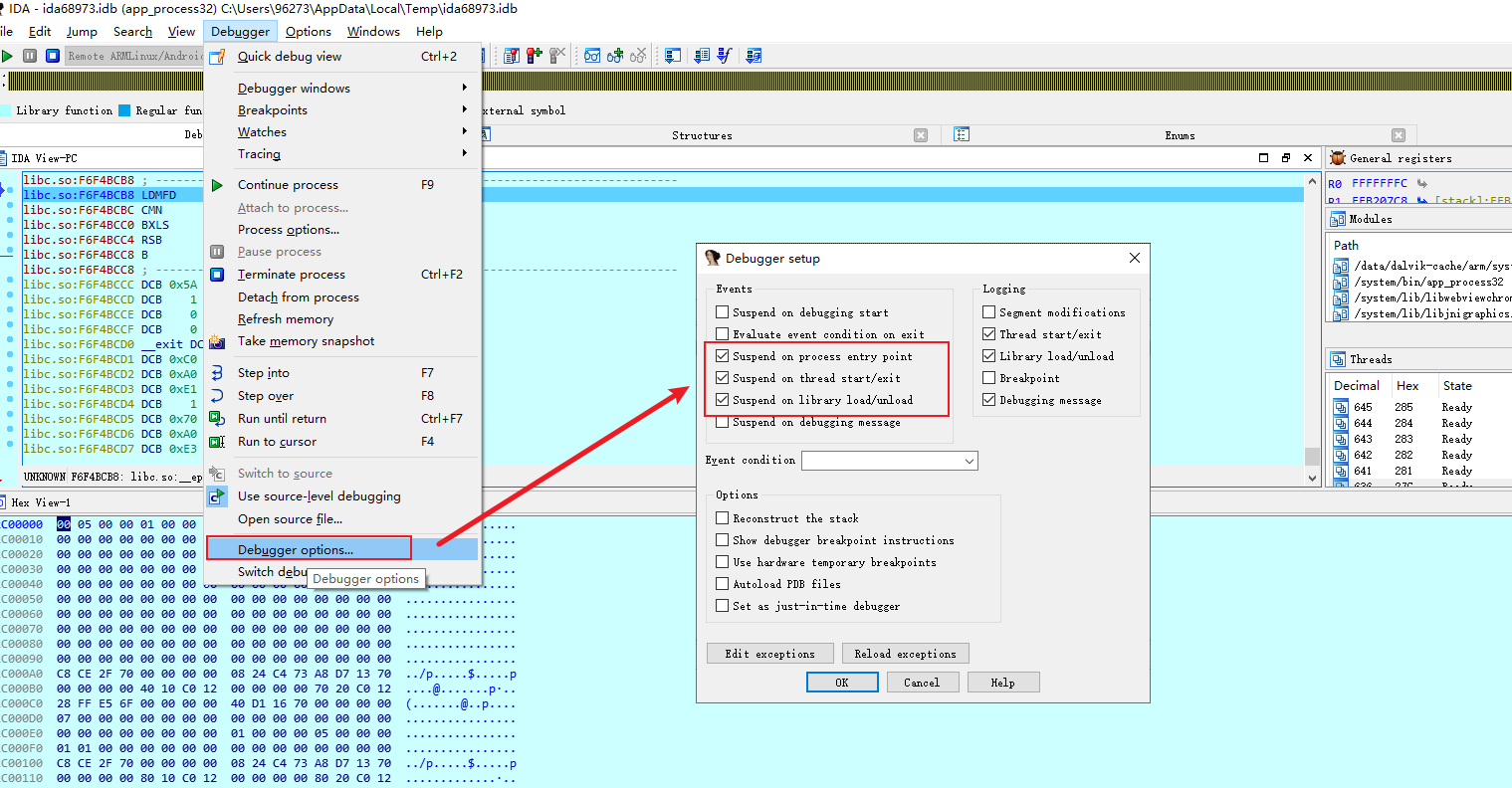Viewport: 1512px width, 788px height.
Task: Check Segment modifications logging option
Action: click(x=989, y=312)
